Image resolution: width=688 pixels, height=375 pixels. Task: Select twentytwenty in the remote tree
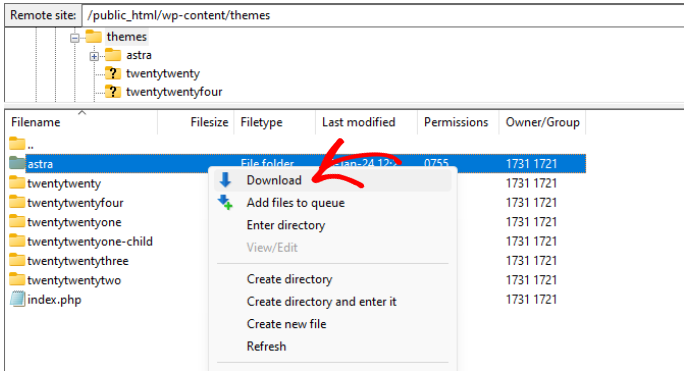(x=163, y=73)
